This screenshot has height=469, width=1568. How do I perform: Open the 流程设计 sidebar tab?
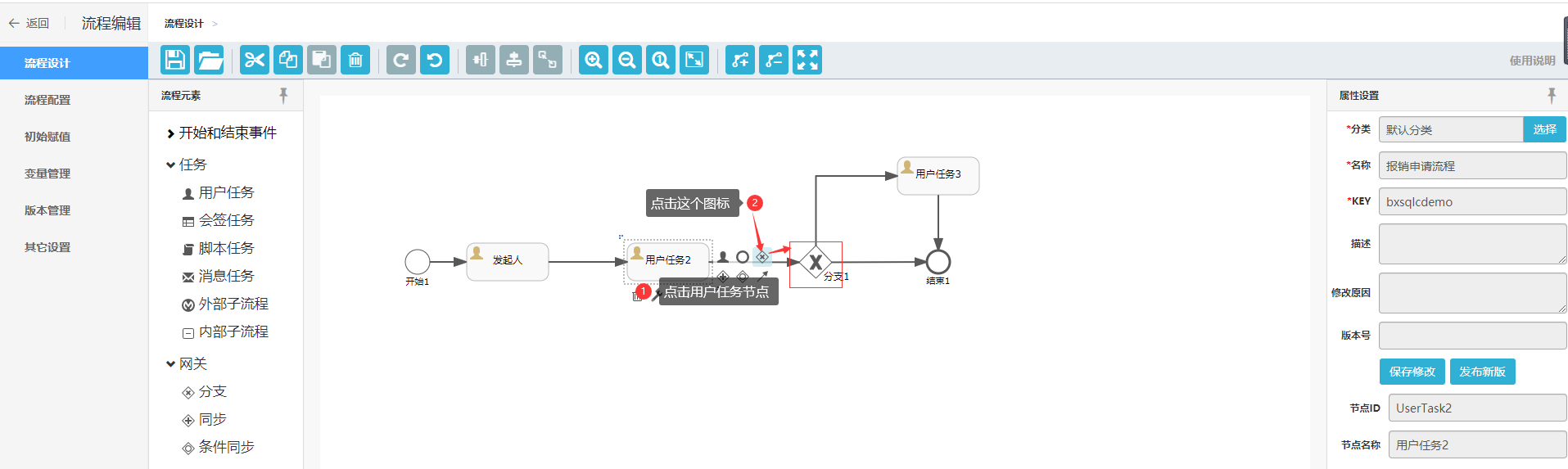tap(74, 63)
